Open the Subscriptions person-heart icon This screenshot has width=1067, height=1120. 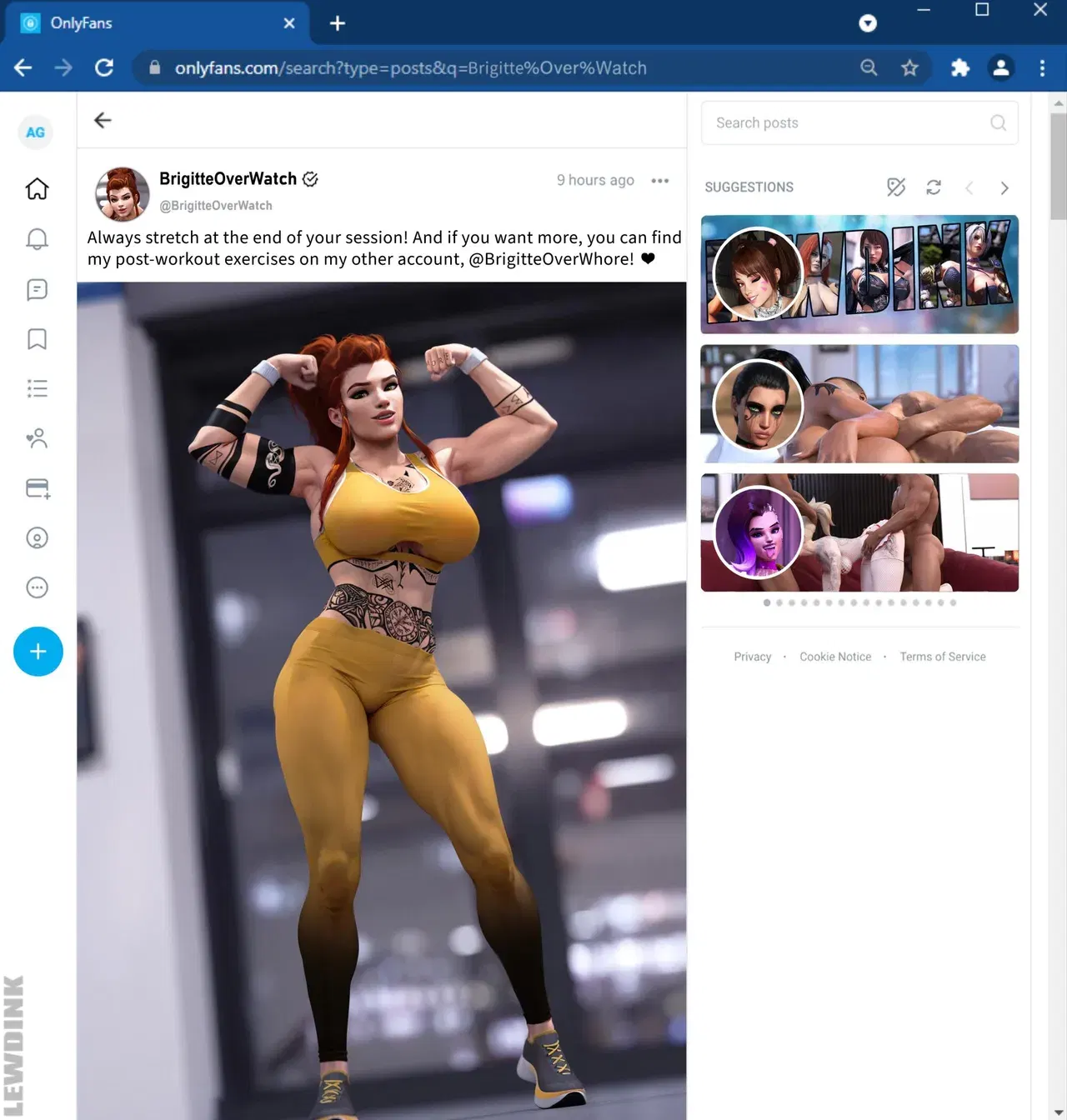click(38, 438)
